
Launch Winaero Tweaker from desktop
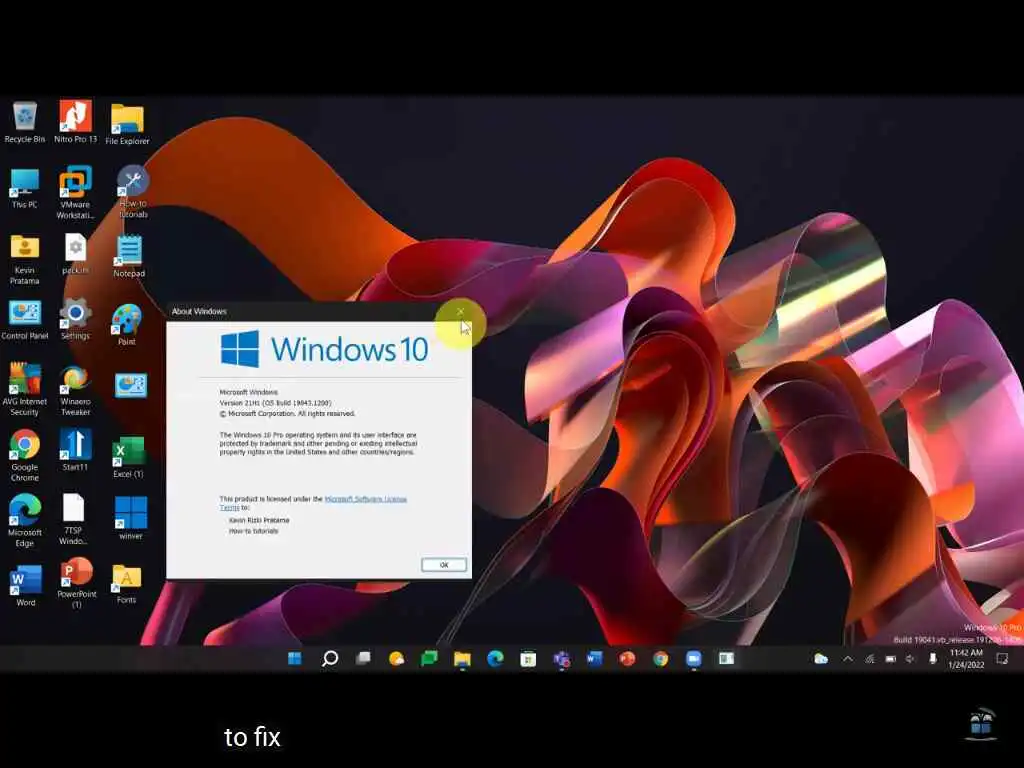click(75, 391)
